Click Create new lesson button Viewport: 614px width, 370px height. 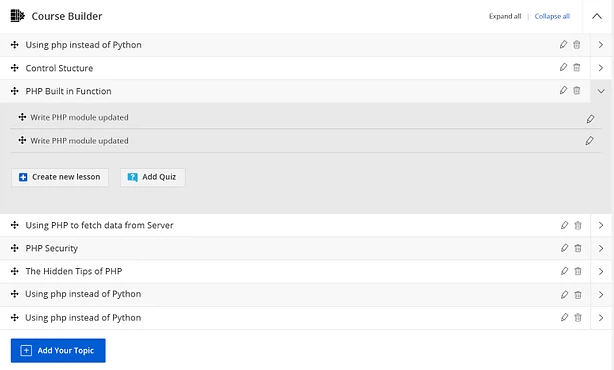pyautogui.click(x=60, y=177)
